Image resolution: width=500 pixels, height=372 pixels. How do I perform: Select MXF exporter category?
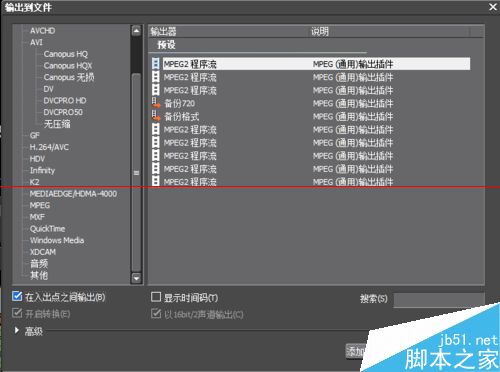pos(37,217)
